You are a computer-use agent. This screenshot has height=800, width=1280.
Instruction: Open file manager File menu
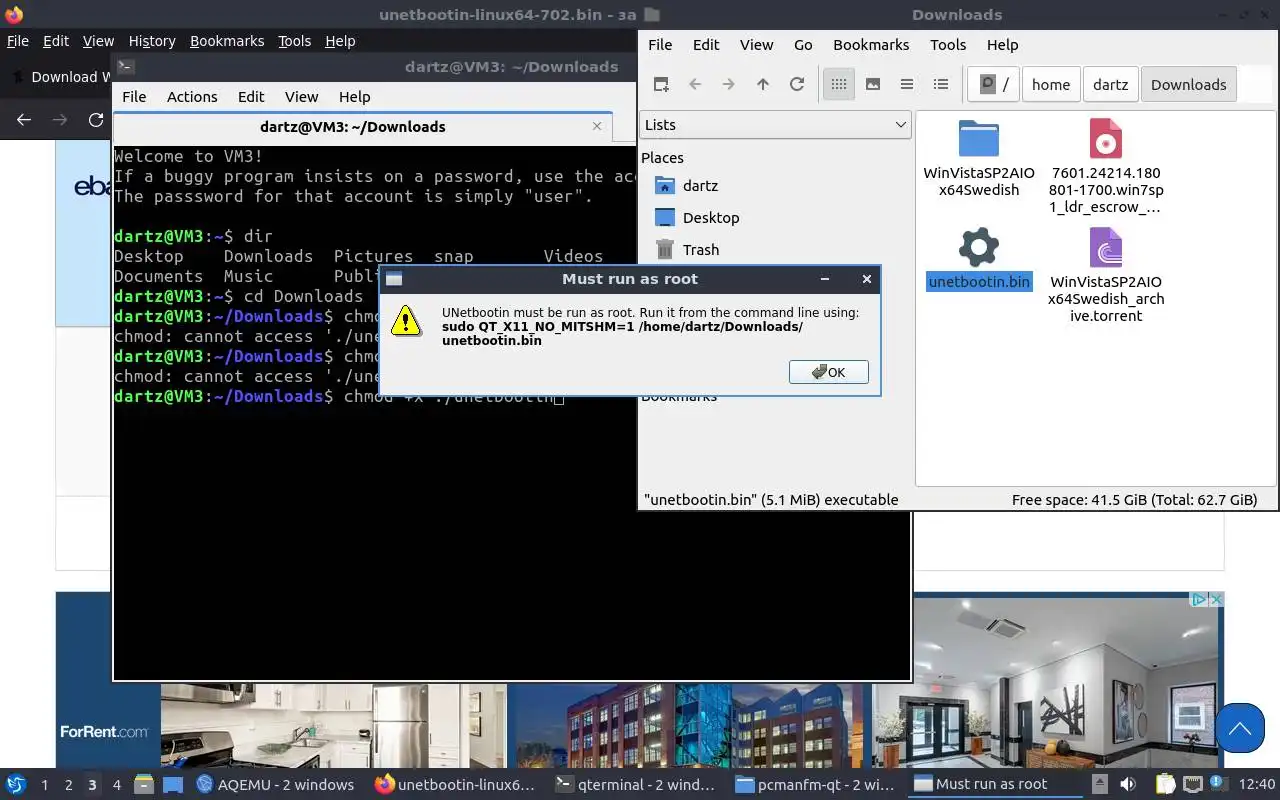click(660, 45)
